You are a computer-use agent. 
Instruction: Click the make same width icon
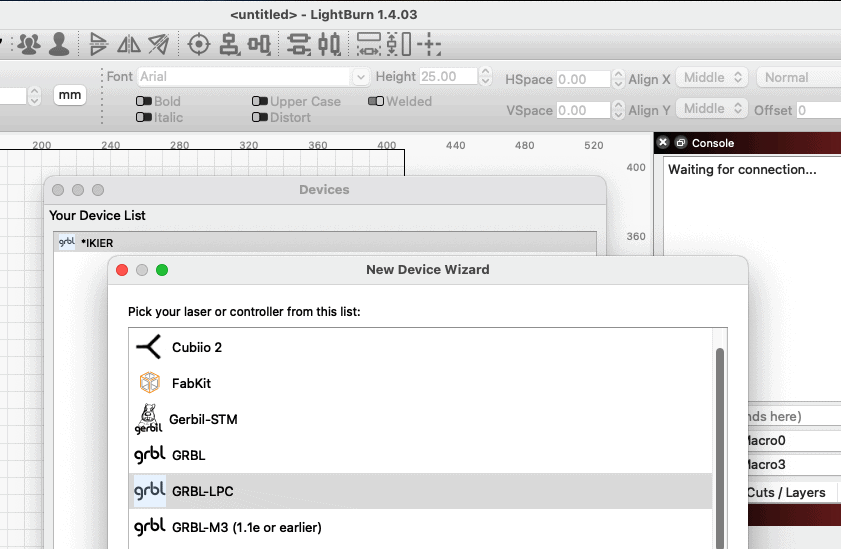(x=369, y=44)
